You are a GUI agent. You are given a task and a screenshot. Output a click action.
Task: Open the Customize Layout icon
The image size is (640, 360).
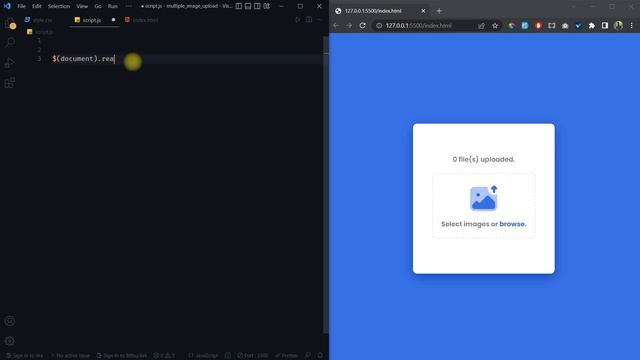267,6
